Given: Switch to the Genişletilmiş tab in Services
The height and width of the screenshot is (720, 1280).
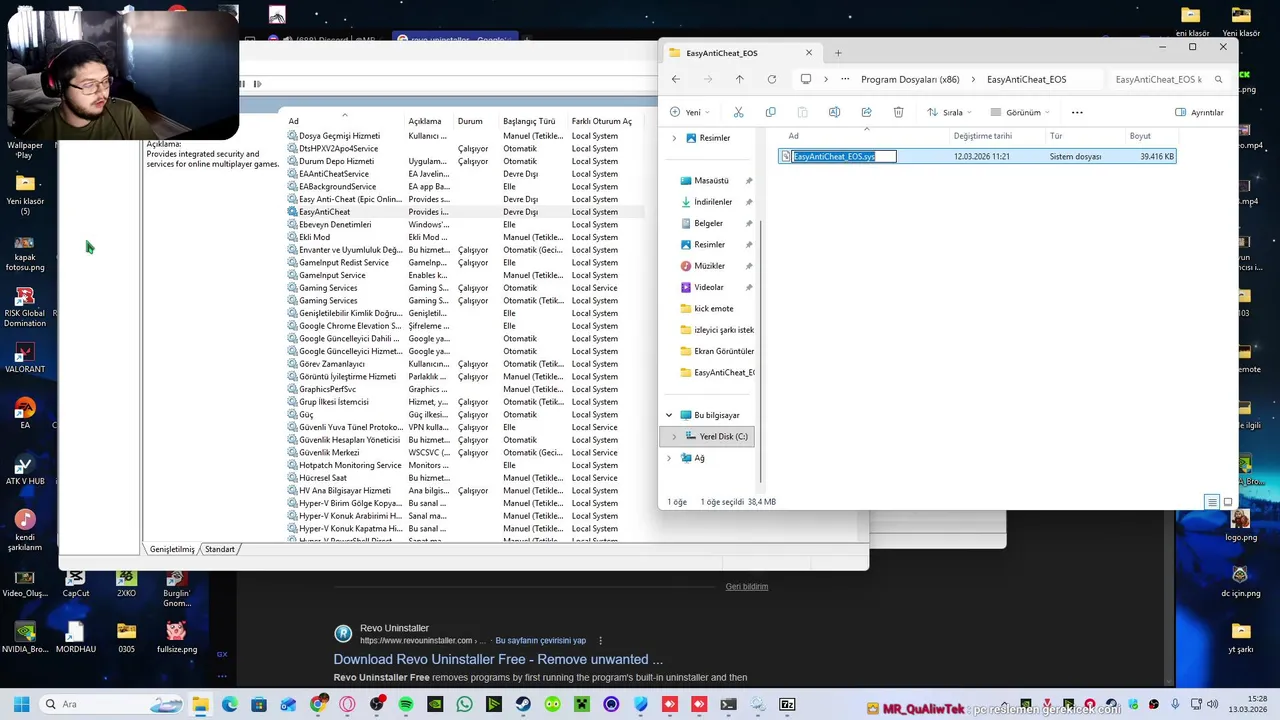Looking at the screenshot, I should point(172,549).
